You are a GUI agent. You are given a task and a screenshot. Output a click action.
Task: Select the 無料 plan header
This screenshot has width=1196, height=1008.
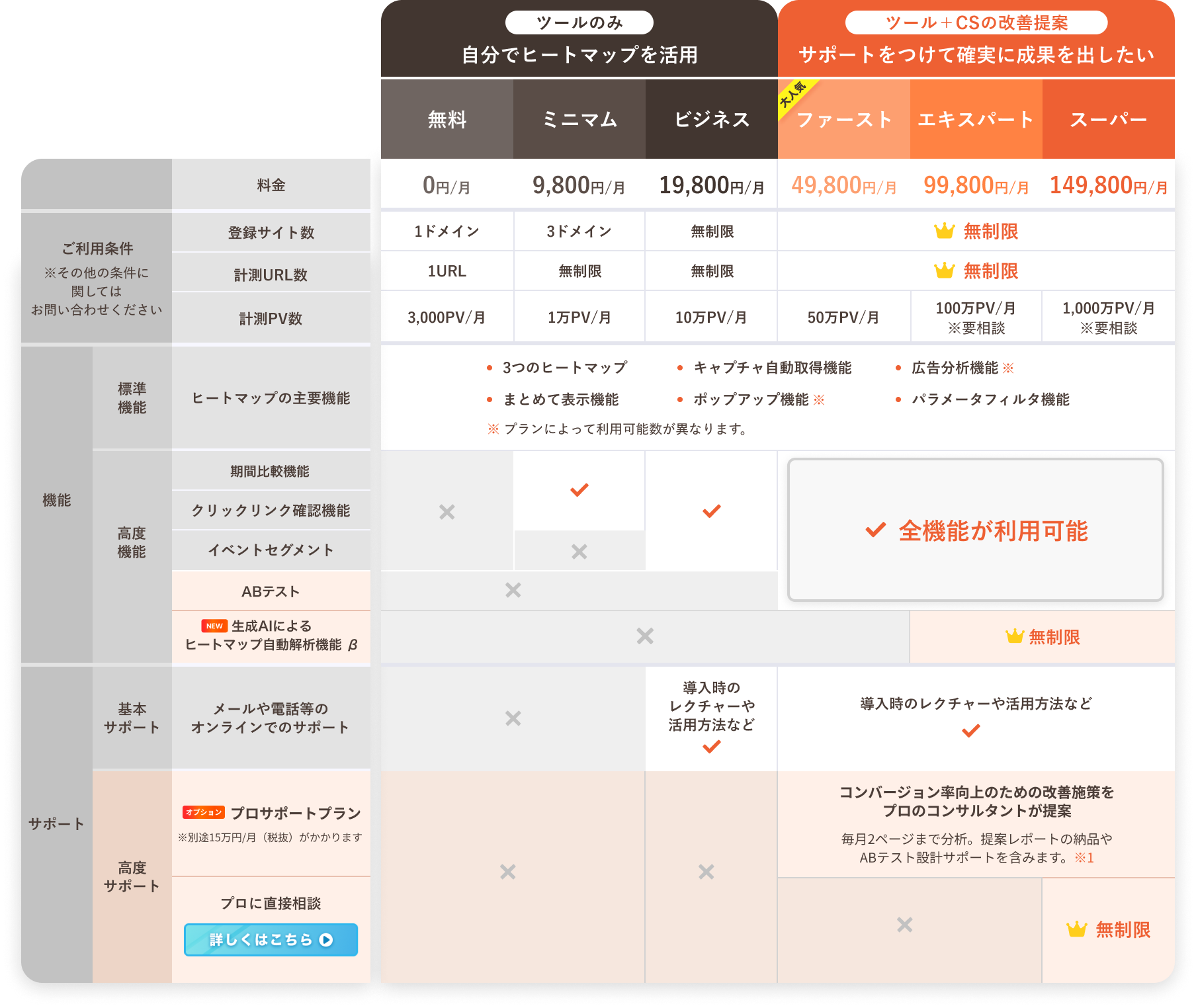click(x=447, y=119)
